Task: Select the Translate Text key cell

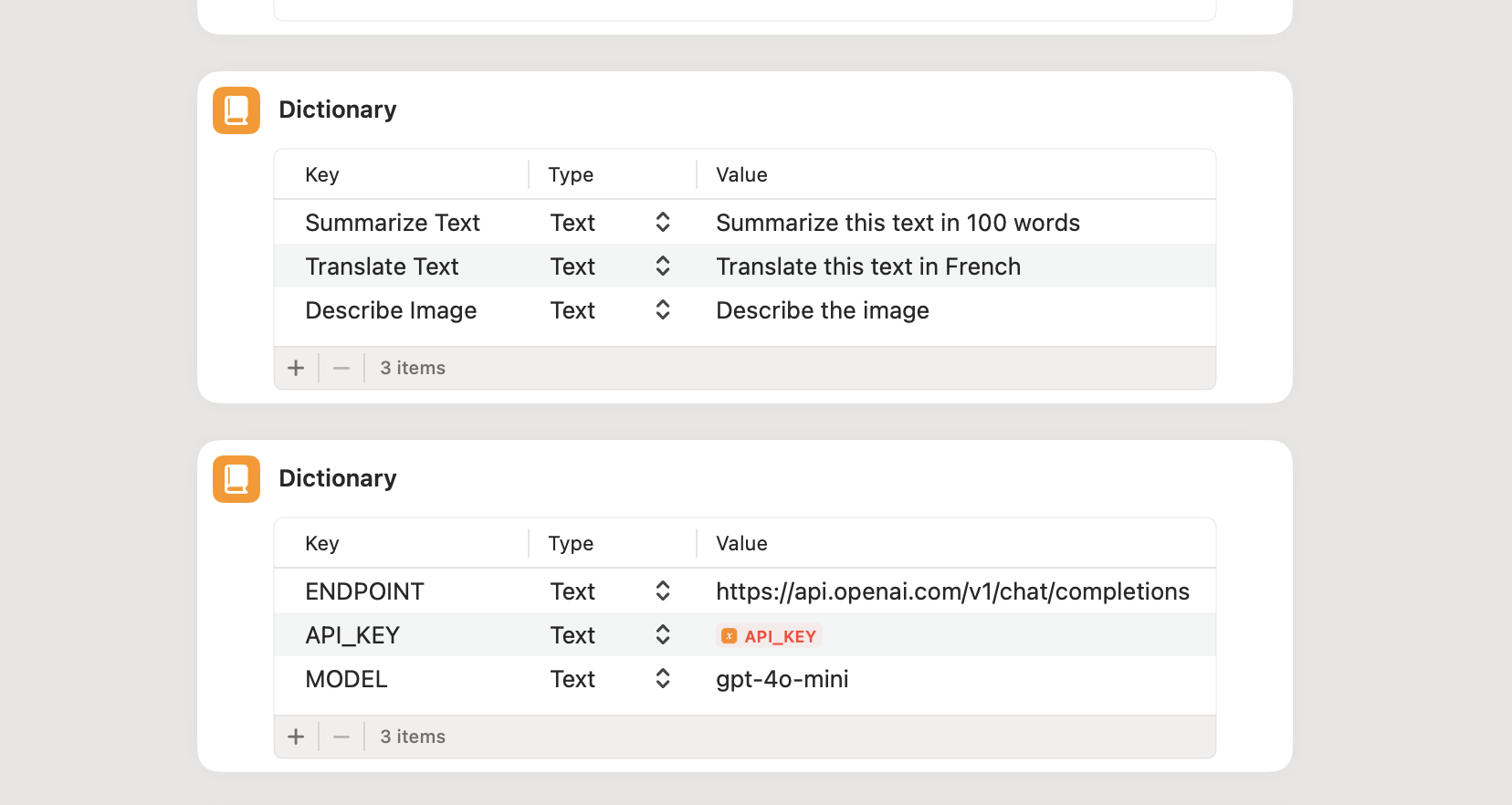Action: (382, 267)
